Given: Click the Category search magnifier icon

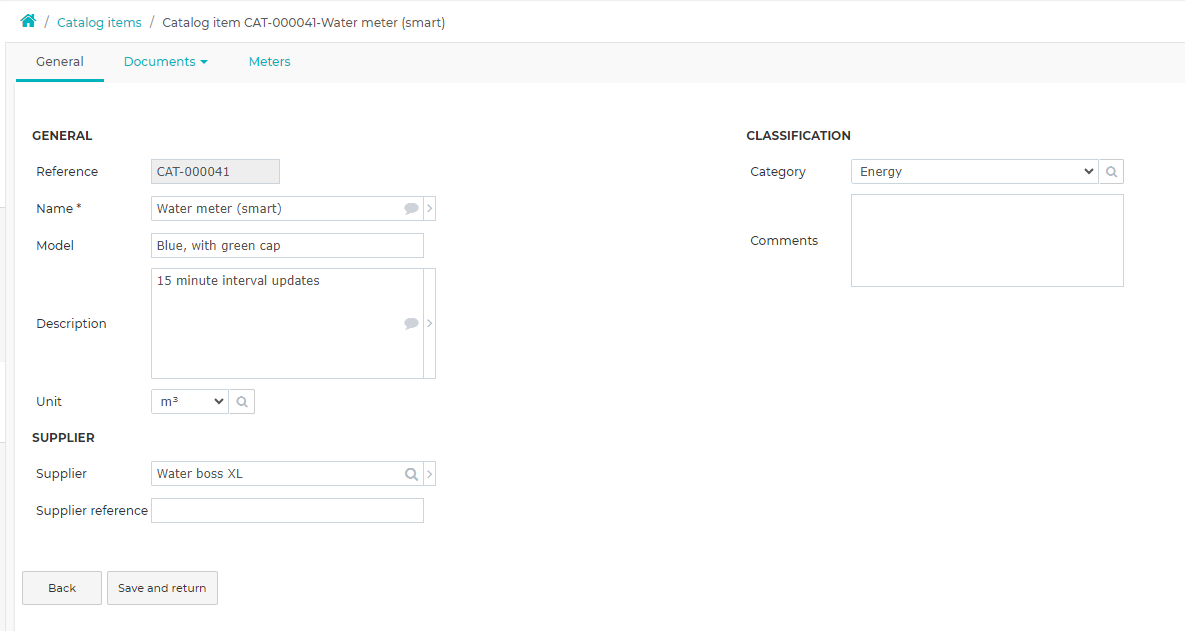Looking at the screenshot, I should tap(1111, 172).
